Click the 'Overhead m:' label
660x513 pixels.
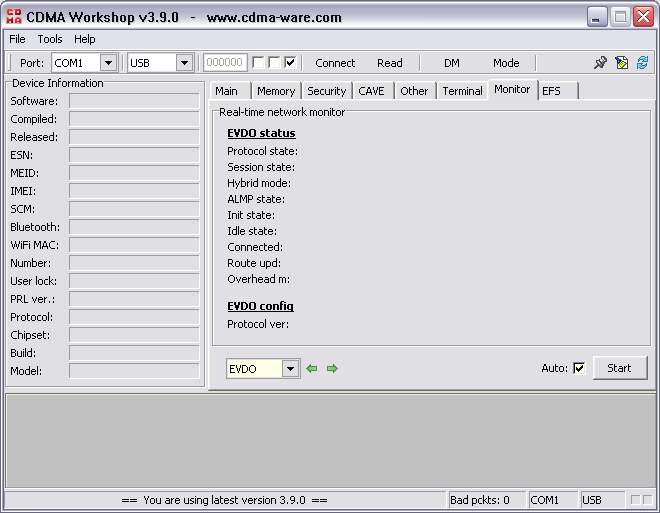[258, 279]
